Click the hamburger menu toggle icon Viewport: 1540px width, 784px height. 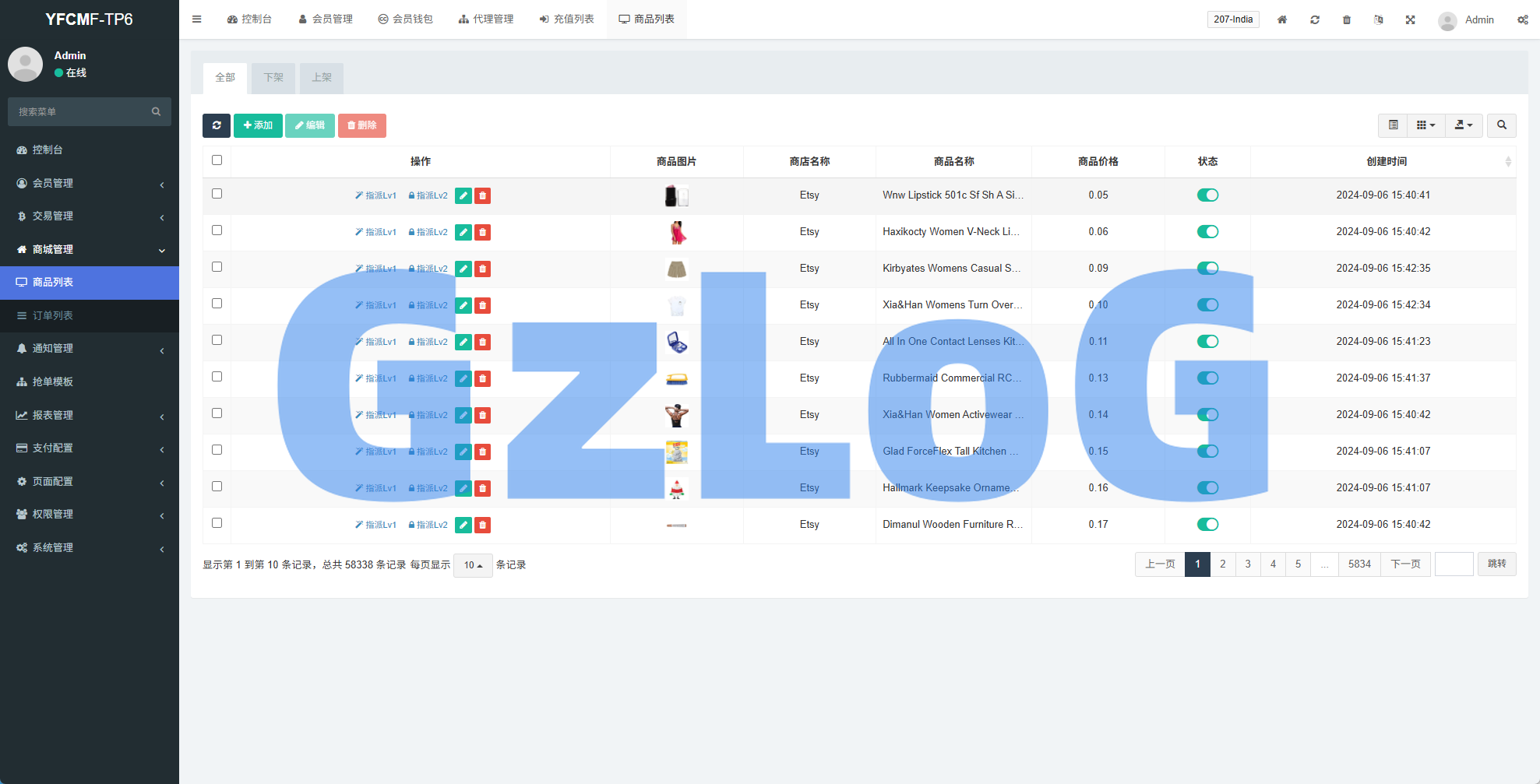pos(196,19)
